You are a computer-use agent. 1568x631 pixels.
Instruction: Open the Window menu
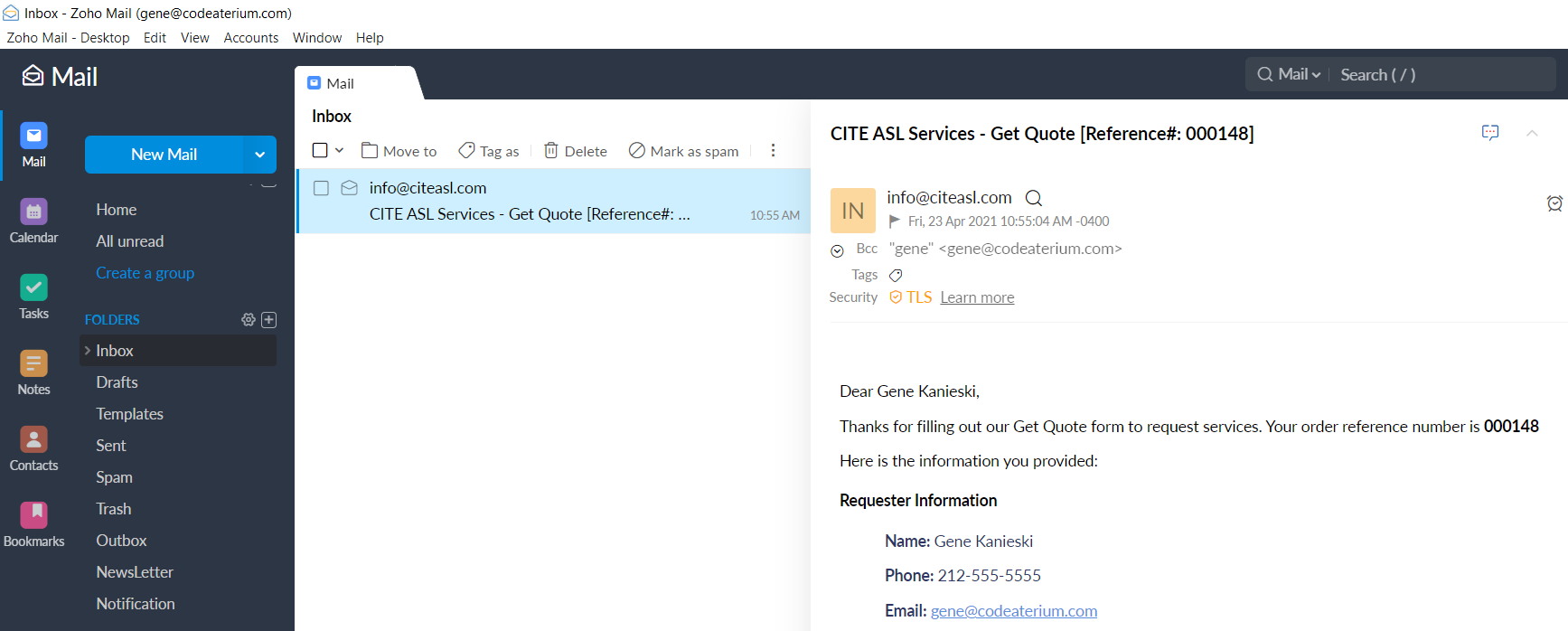point(317,38)
